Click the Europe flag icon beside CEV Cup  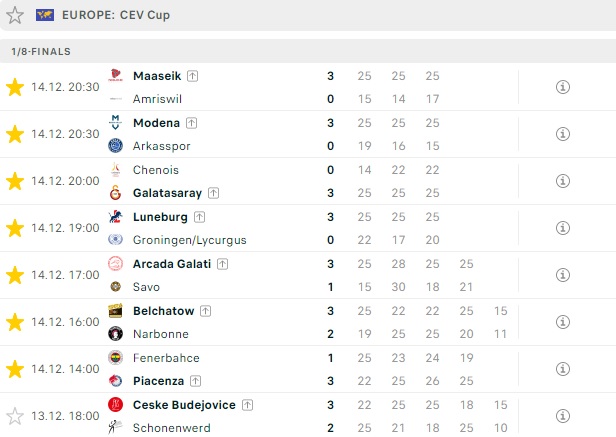[45, 15]
